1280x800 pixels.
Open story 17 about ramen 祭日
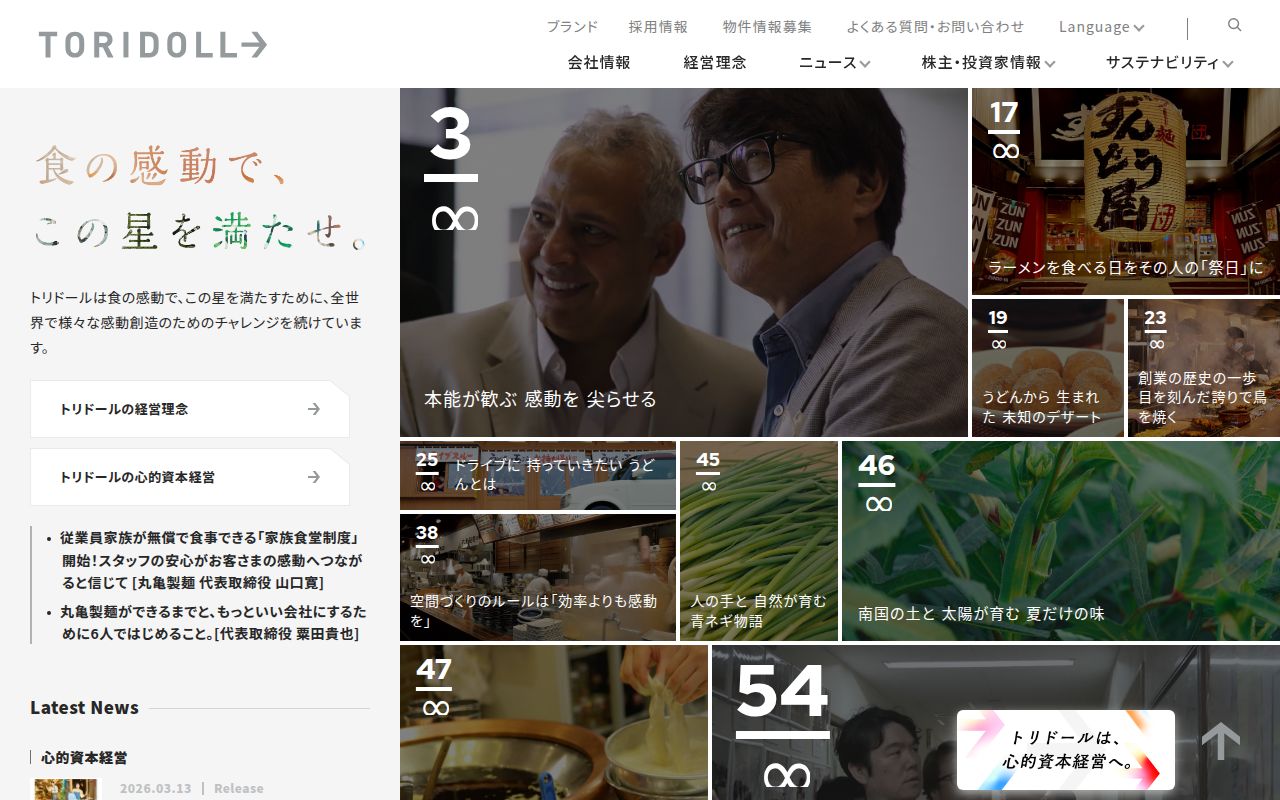pyautogui.click(x=1126, y=191)
